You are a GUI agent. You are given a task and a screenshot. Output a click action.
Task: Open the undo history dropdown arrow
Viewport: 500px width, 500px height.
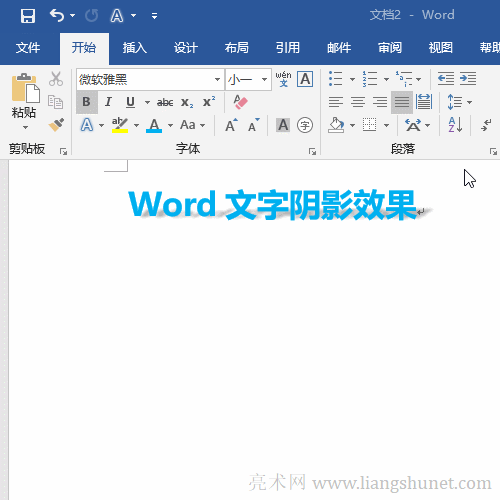[x=72, y=16]
